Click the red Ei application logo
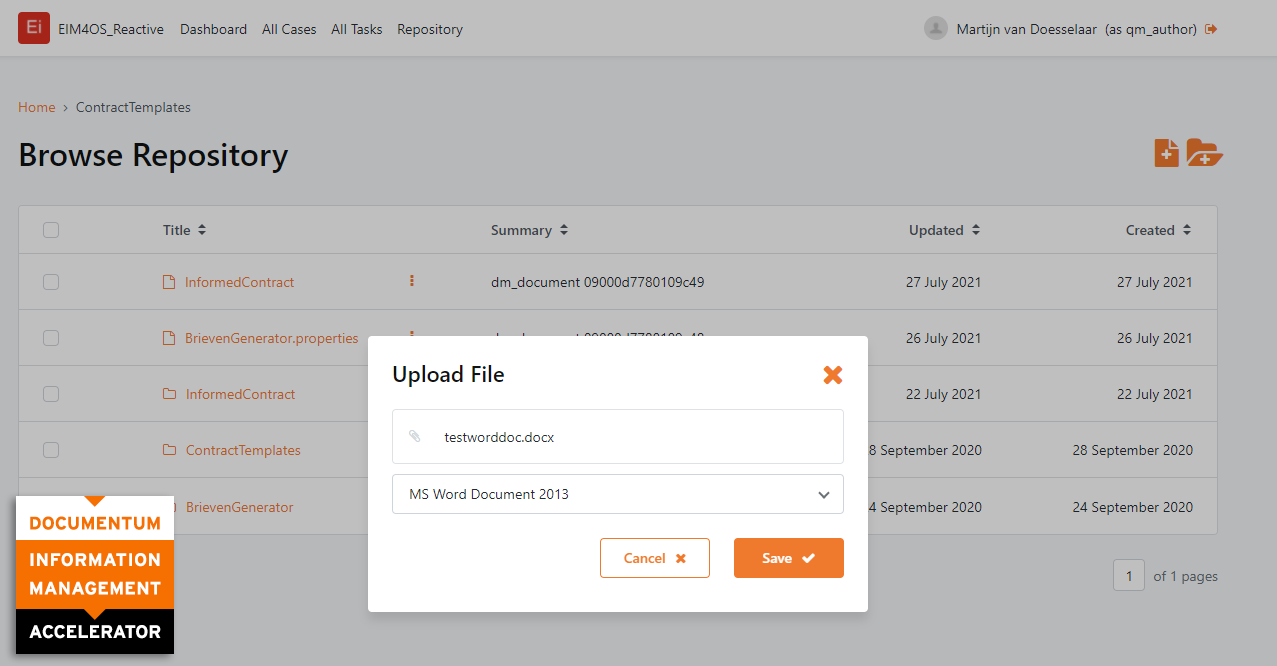The image size is (1277, 666). [x=34, y=28]
